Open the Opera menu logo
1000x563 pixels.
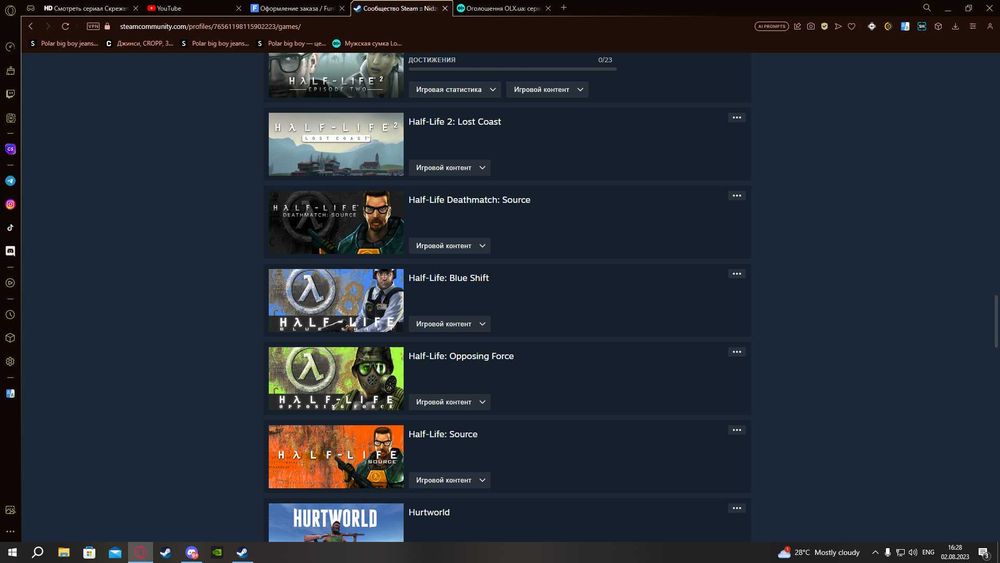10,9
